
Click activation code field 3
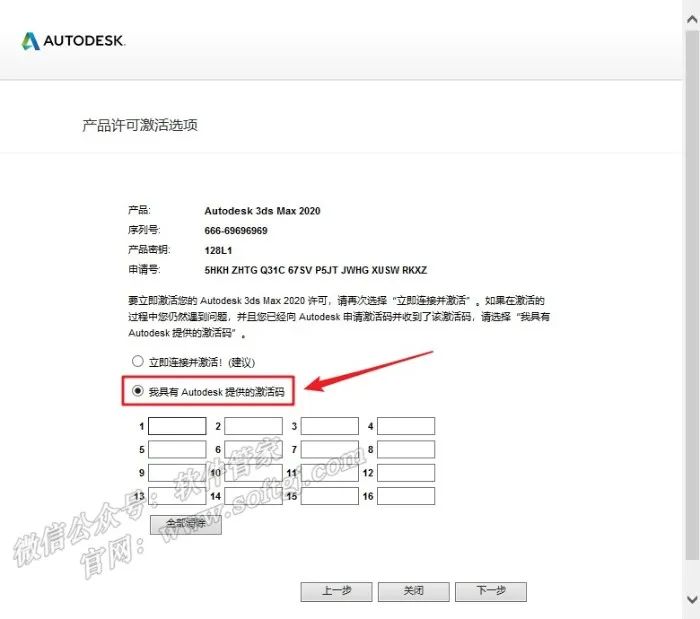click(329, 427)
